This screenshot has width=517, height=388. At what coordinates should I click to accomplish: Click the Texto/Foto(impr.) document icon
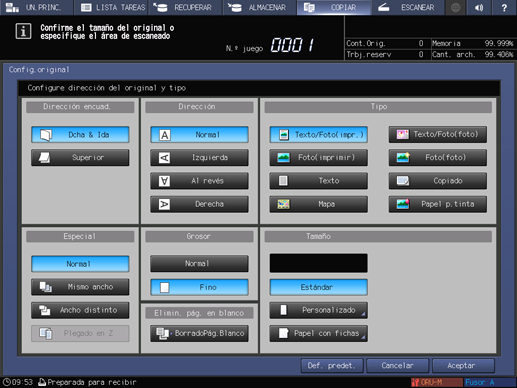(x=284, y=135)
